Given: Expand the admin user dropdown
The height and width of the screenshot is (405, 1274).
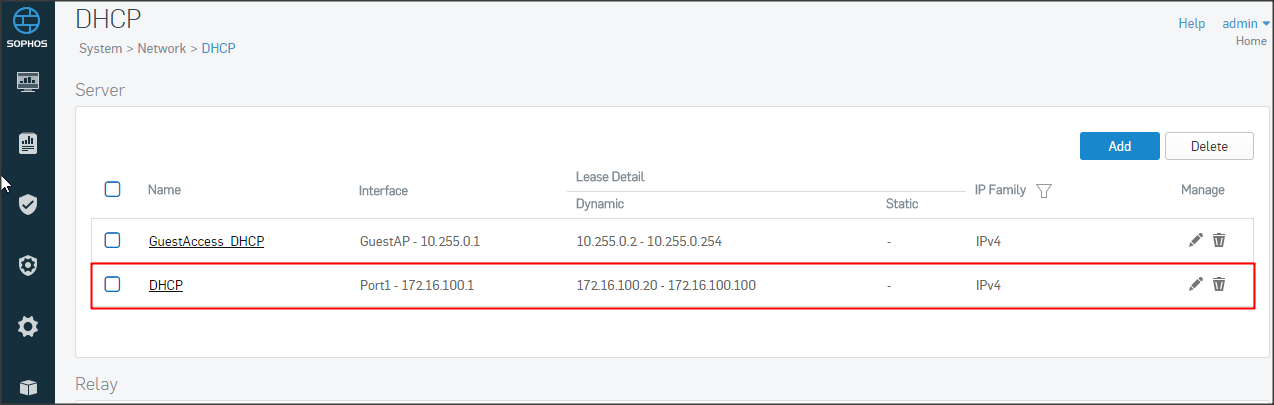Looking at the screenshot, I should pos(1244,23).
